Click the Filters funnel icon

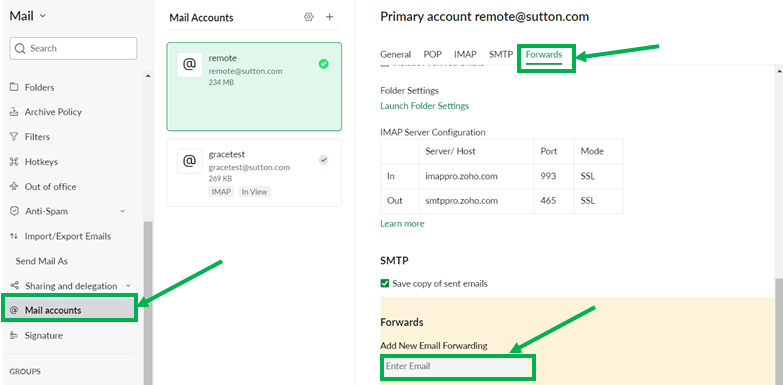click(14, 137)
